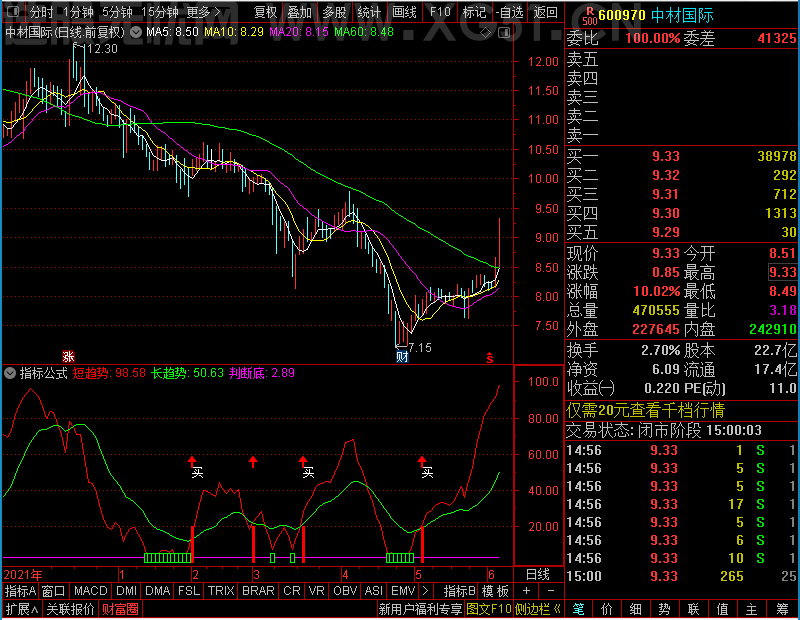Activate the 画线 drawing tool

tap(404, 12)
